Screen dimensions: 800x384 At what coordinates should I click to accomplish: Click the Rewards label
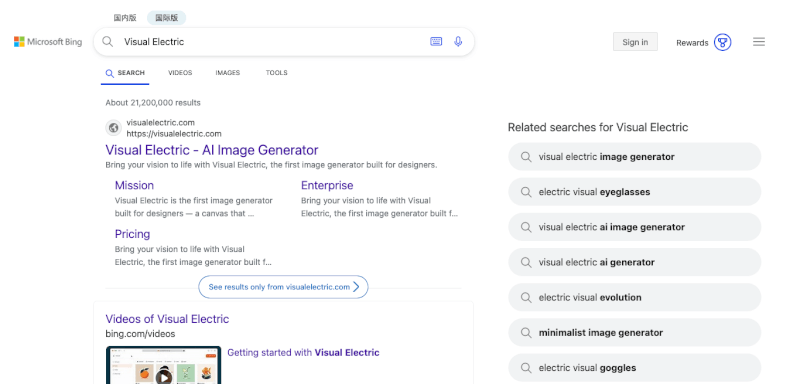click(x=692, y=43)
